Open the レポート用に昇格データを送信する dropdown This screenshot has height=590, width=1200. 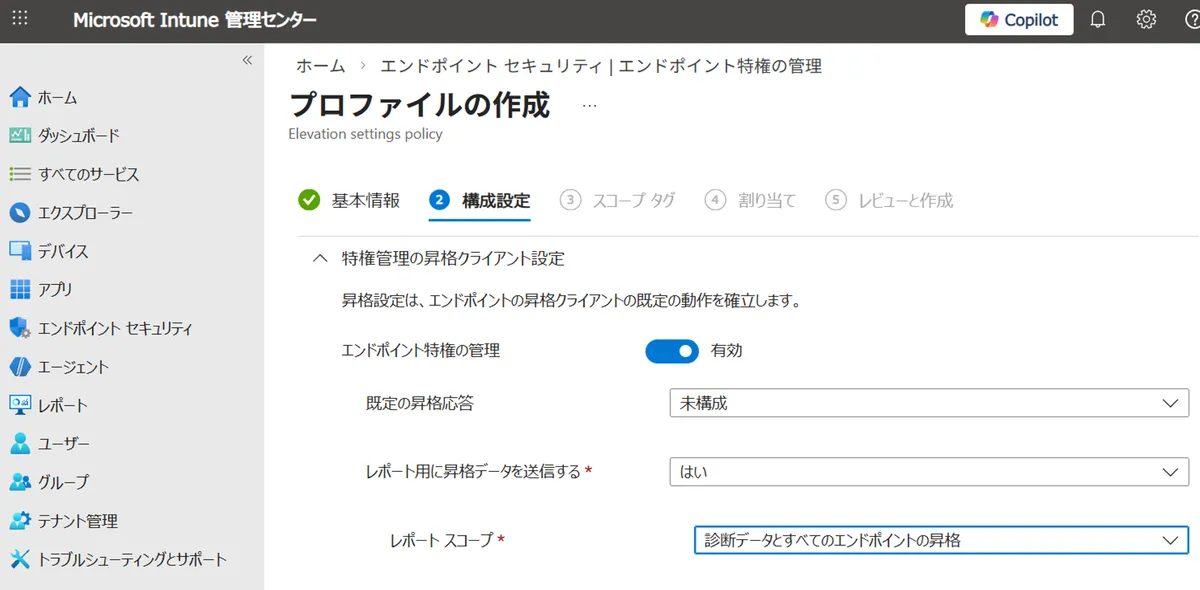pyautogui.click(x=929, y=472)
